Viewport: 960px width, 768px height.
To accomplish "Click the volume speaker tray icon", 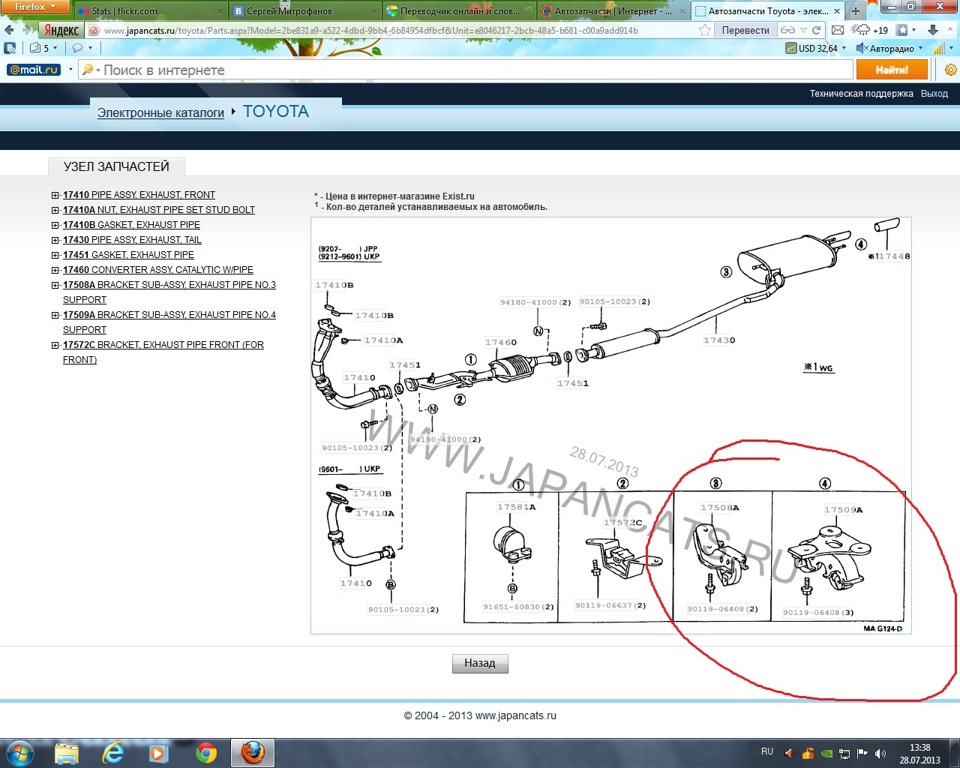I will click(880, 753).
